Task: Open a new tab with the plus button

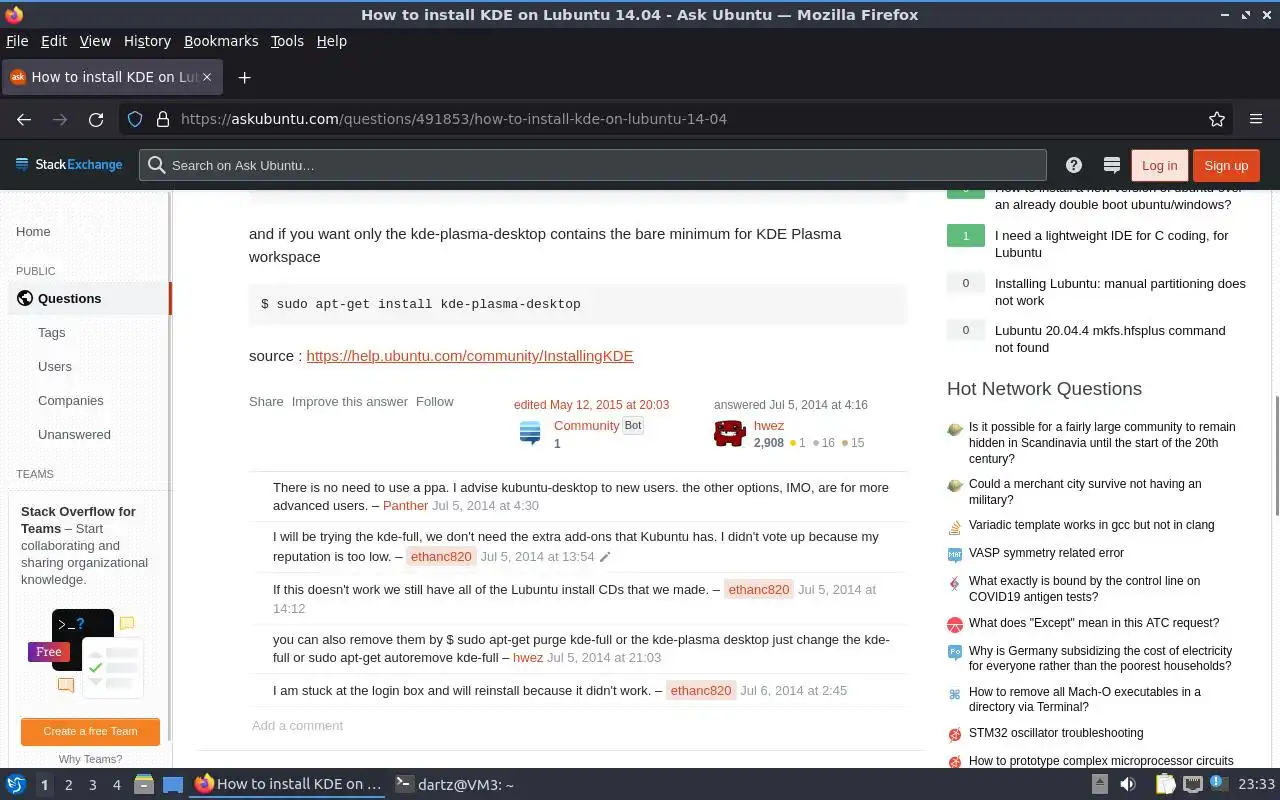Action: (x=244, y=77)
